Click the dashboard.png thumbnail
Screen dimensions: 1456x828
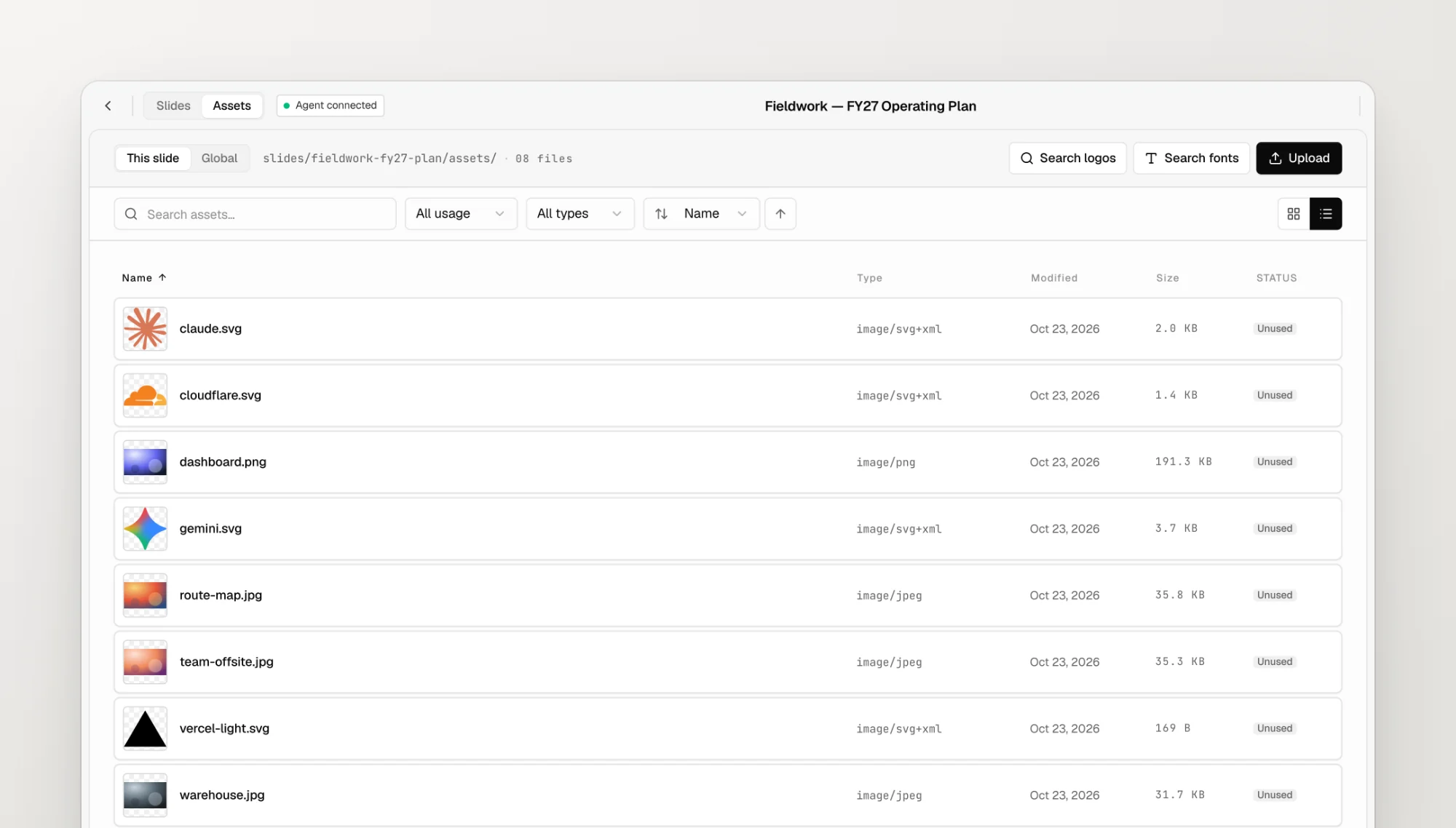pos(145,462)
